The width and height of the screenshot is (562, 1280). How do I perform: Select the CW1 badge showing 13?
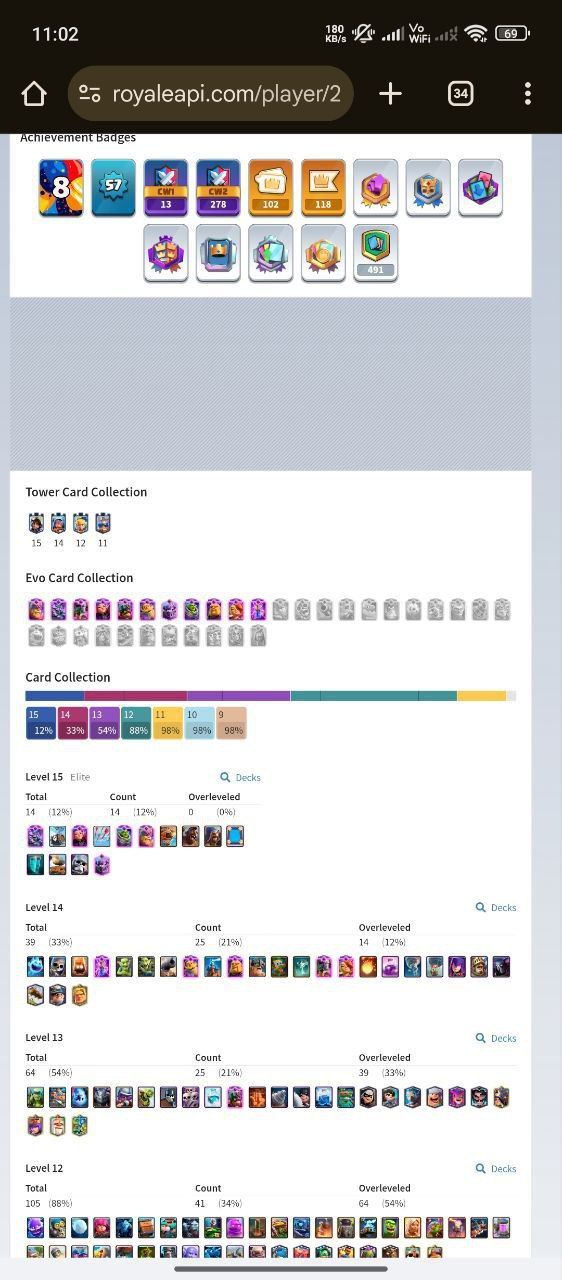(x=166, y=188)
